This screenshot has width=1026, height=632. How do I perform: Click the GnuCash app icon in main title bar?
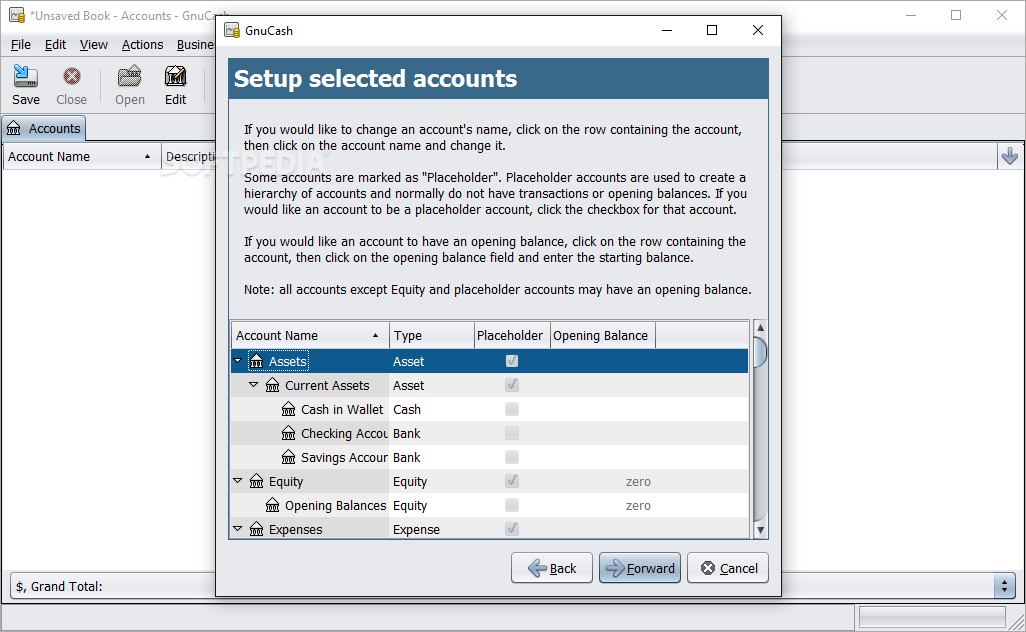[17, 16]
